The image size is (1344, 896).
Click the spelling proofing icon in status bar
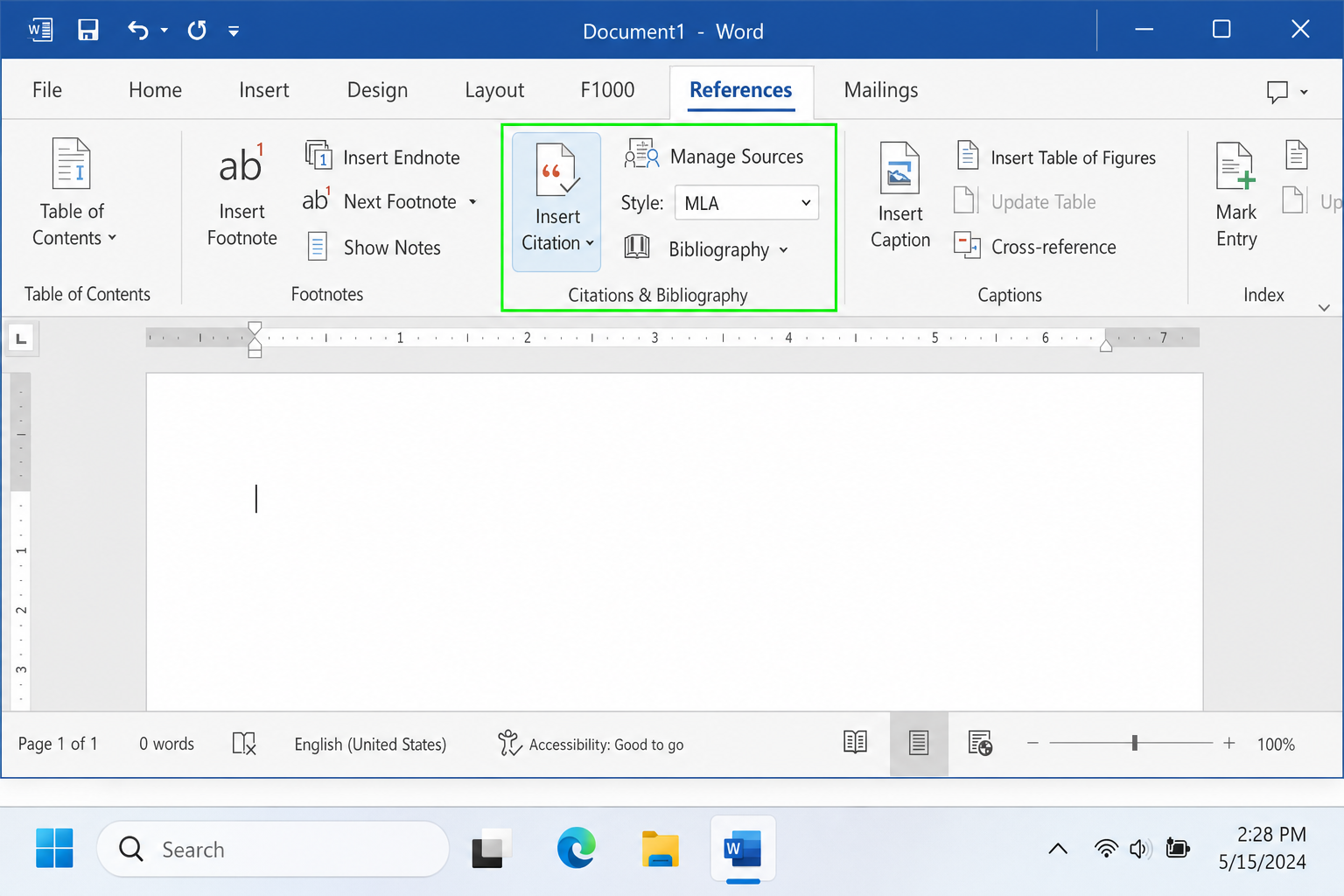244,744
